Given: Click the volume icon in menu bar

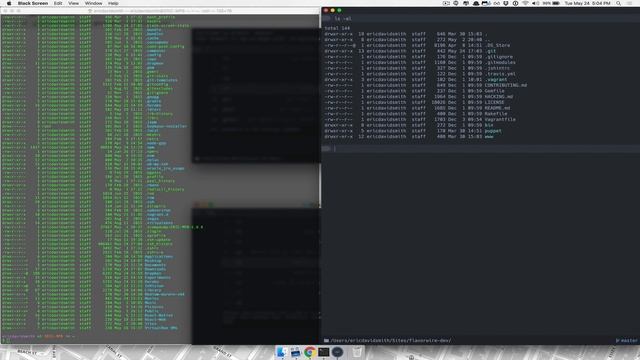Looking at the screenshot, I should coord(535,3).
